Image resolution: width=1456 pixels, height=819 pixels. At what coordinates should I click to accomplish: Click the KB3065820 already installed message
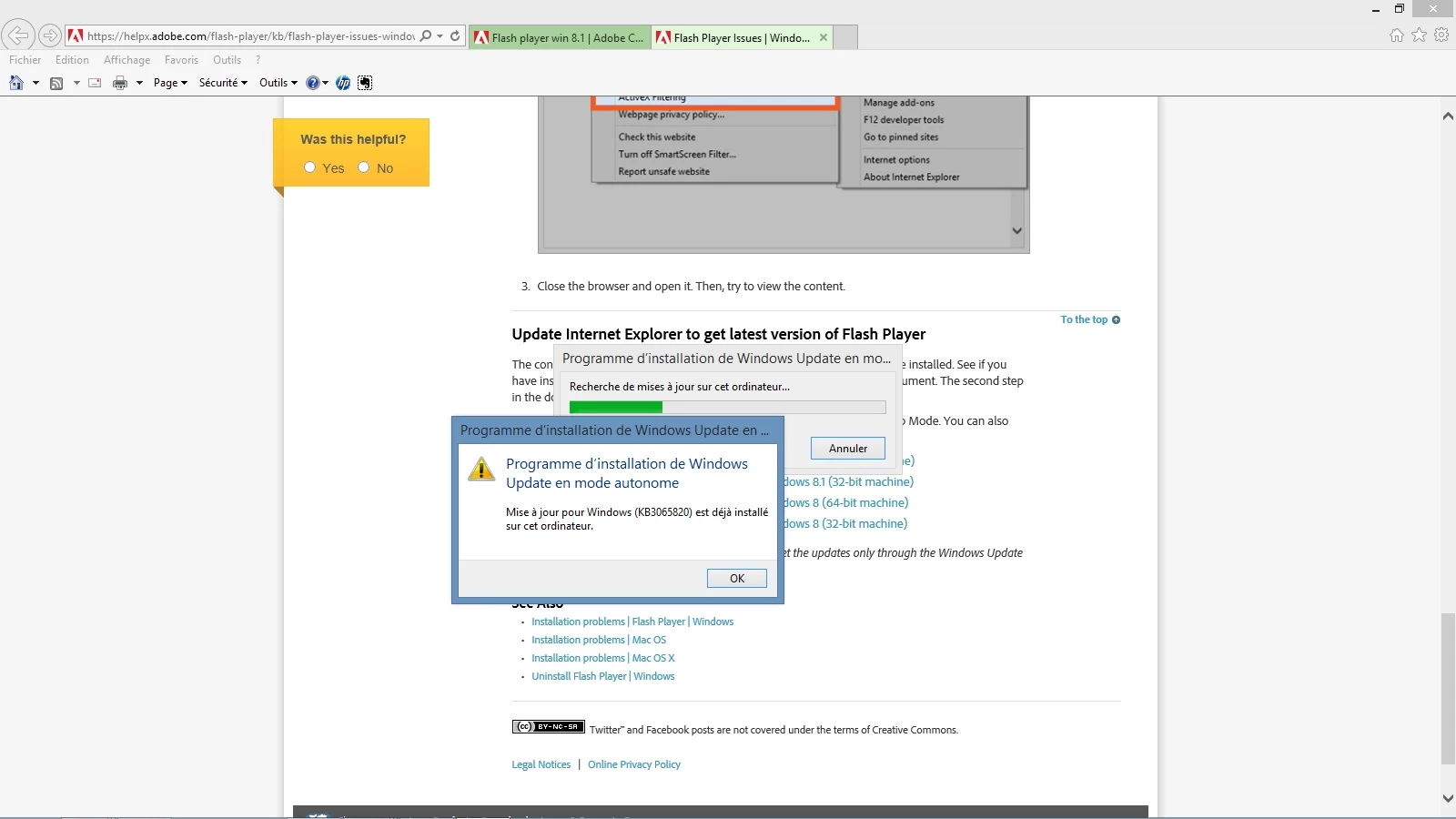(637, 519)
